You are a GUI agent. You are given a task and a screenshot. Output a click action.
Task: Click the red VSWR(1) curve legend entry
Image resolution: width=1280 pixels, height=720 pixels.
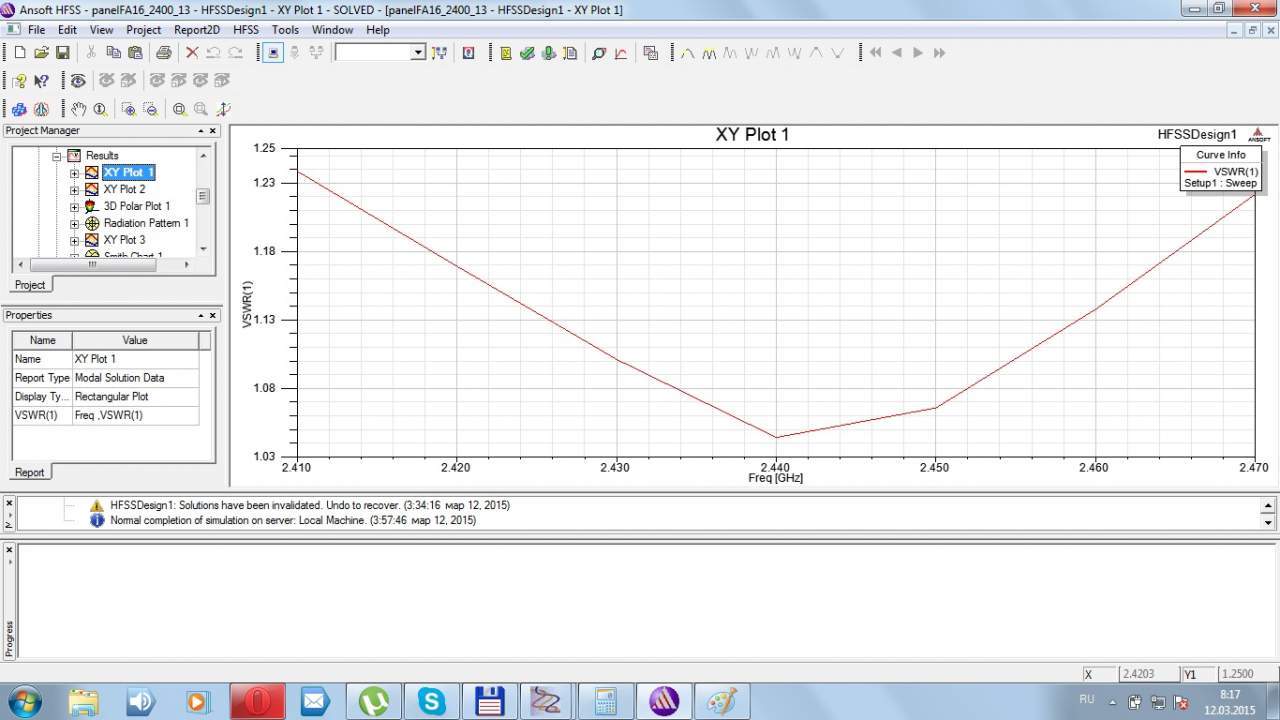[1221, 172]
